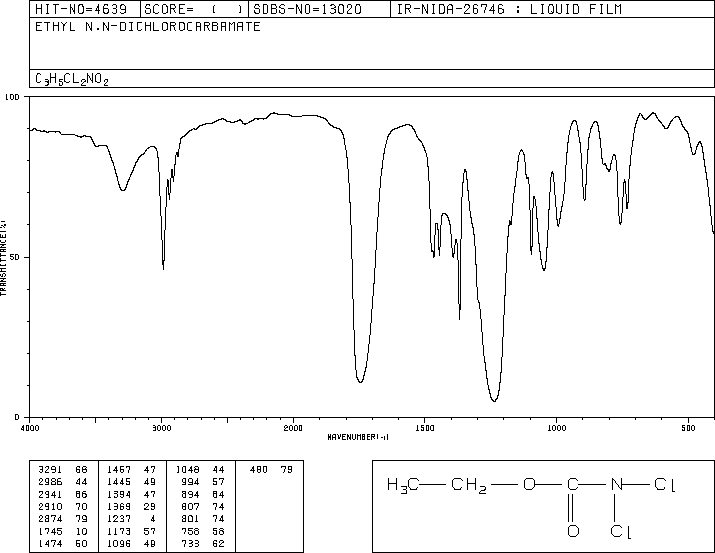The width and height of the screenshot is (715, 553).
Task: Select peak table value 2941
Action: click(50, 494)
